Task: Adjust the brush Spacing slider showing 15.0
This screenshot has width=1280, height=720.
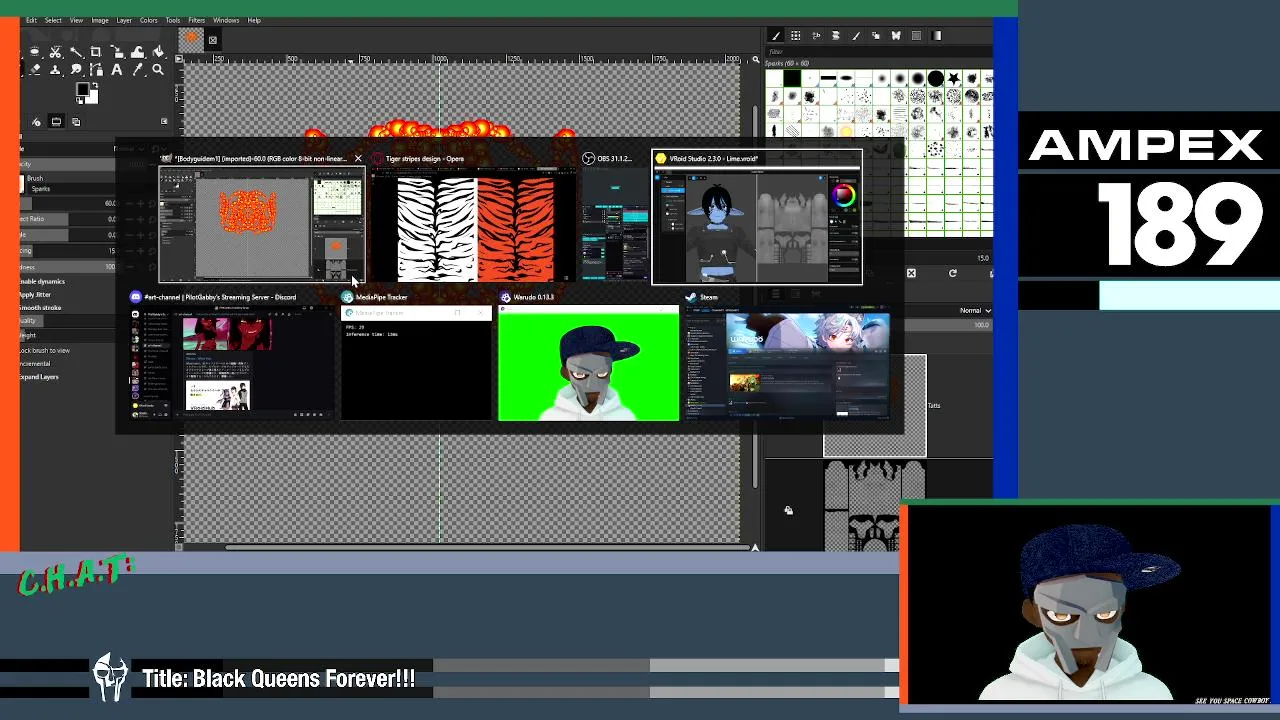Action: point(70,251)
